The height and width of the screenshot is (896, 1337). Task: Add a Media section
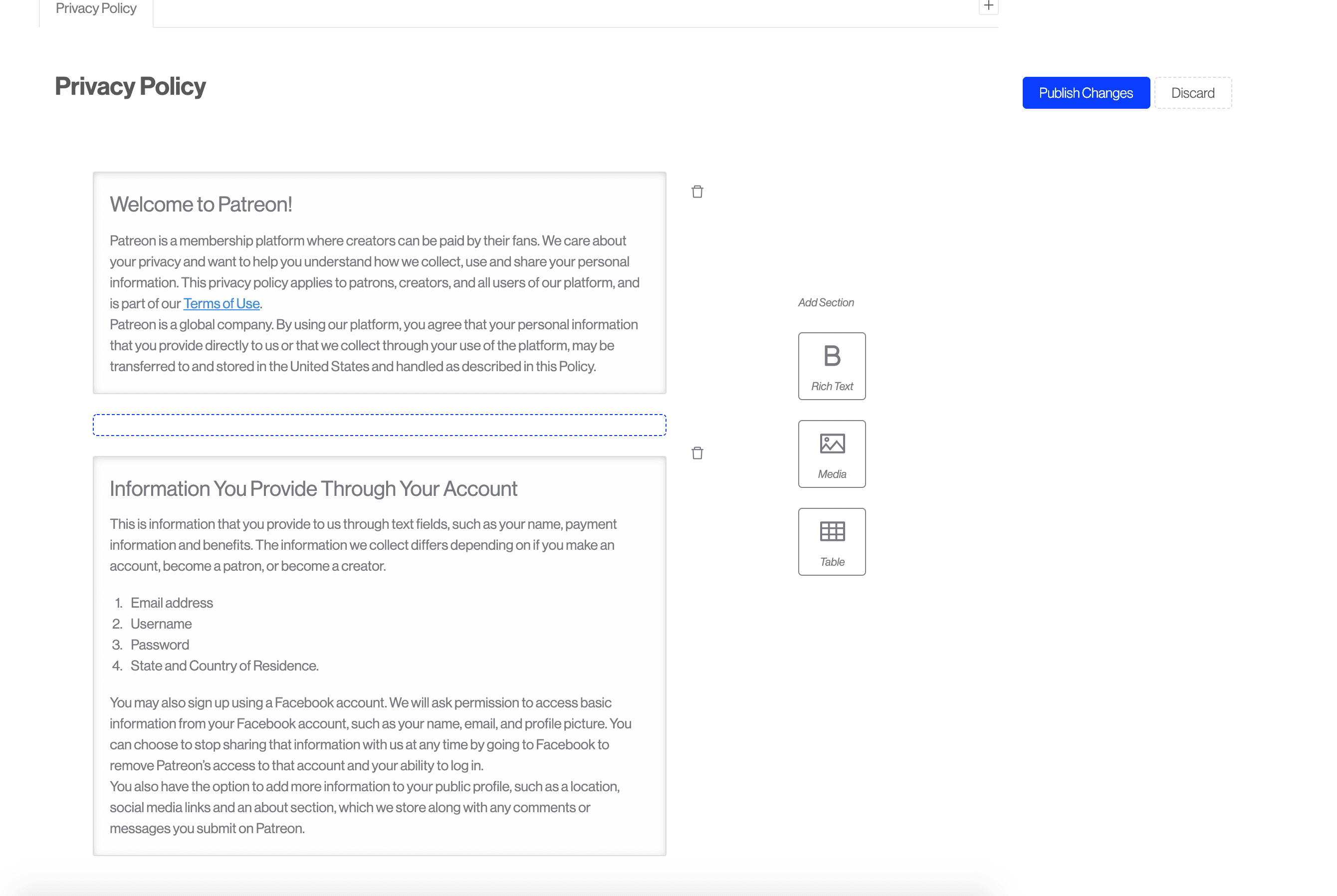click(831, 453)
